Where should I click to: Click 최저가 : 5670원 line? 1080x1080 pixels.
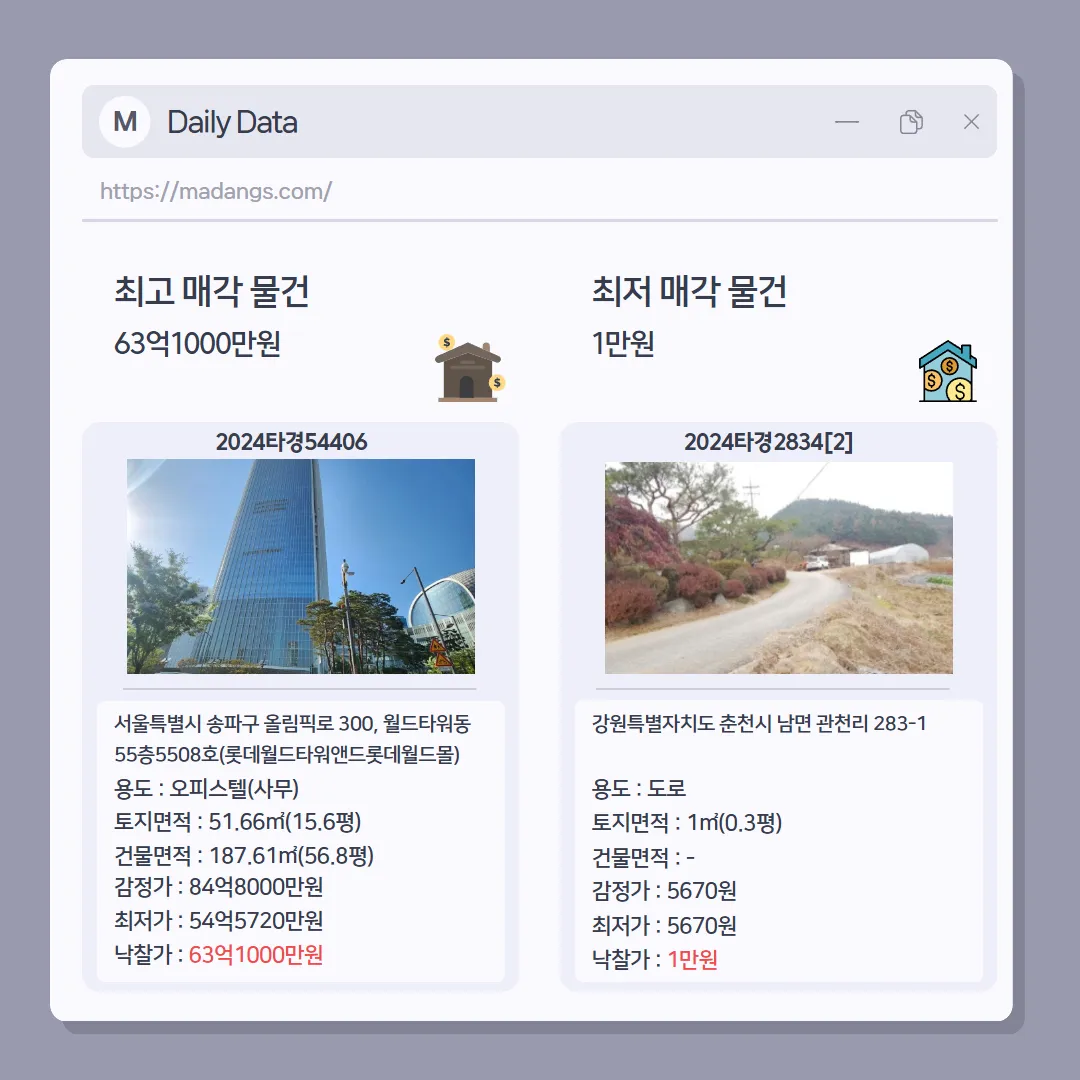664,925
